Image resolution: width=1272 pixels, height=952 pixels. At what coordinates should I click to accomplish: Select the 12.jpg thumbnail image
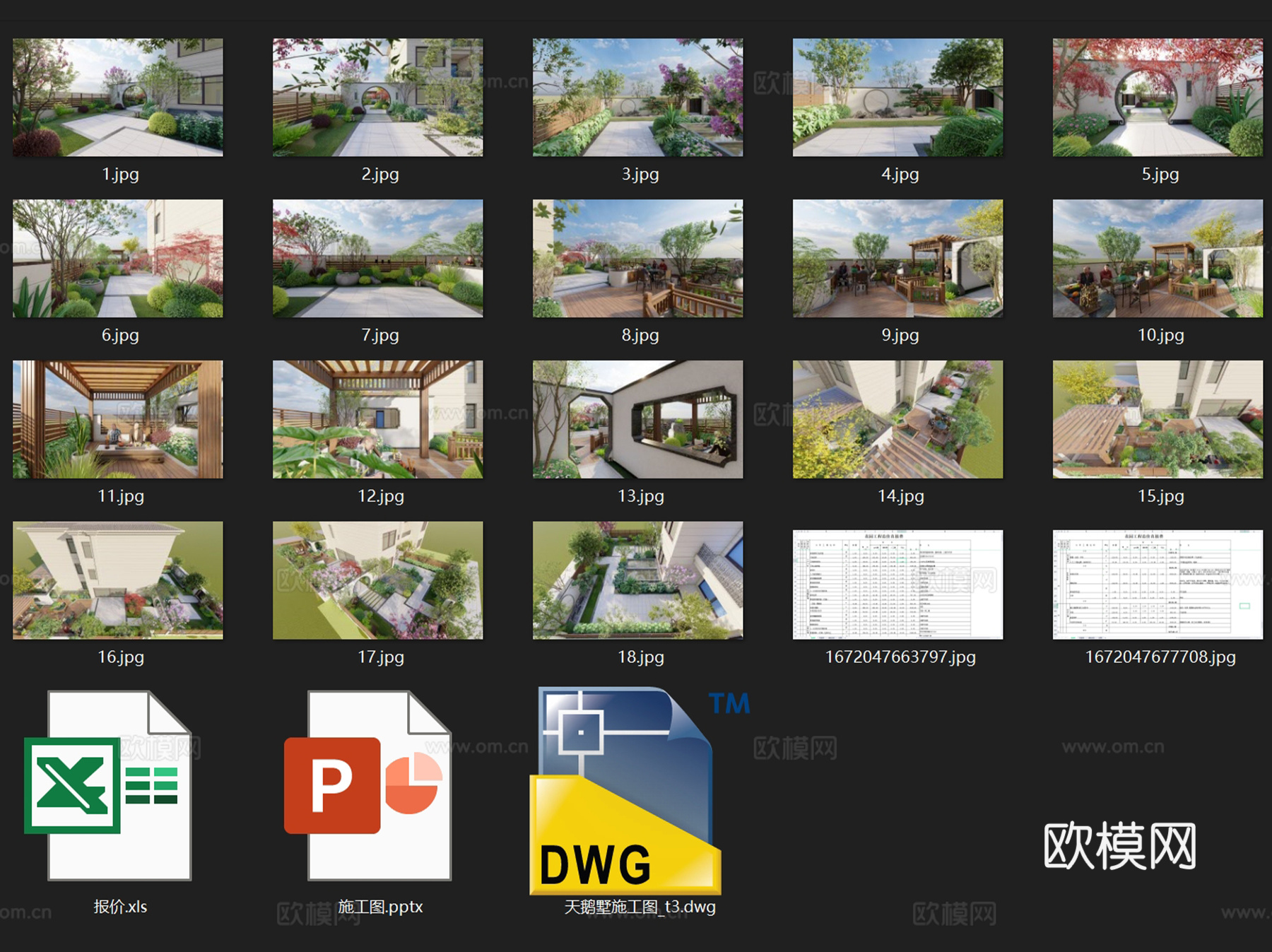(x=378, y=420)
